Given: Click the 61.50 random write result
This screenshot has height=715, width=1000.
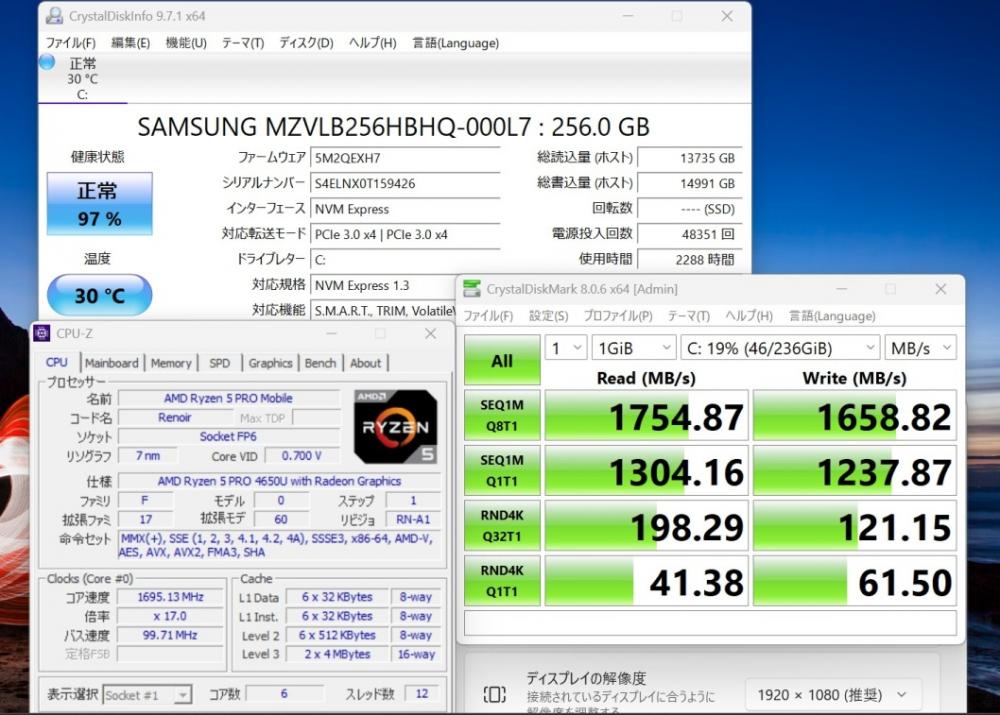Looking at the screenshot, I should click(855, 580).
